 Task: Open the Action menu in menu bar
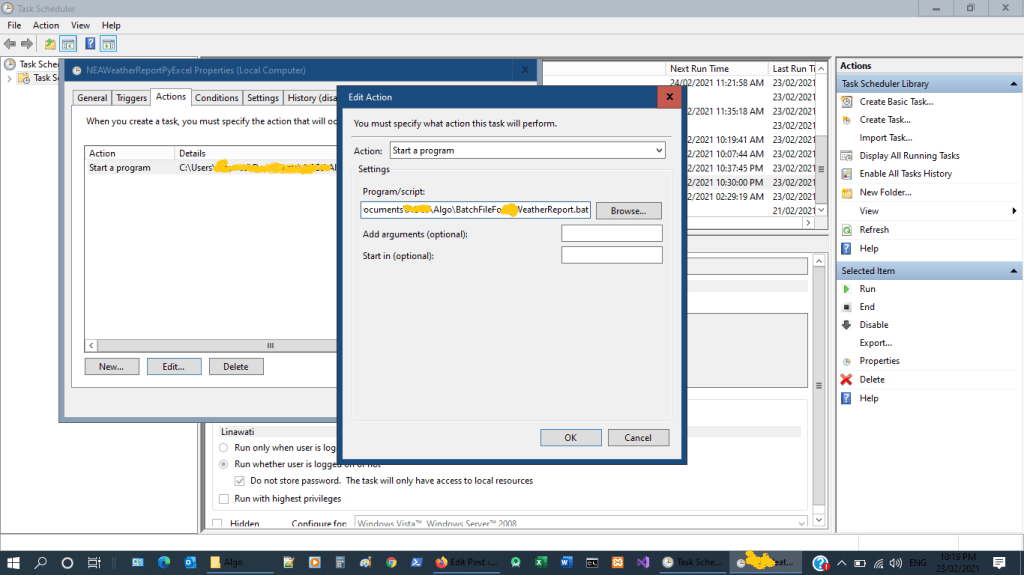tap(46, 25)
